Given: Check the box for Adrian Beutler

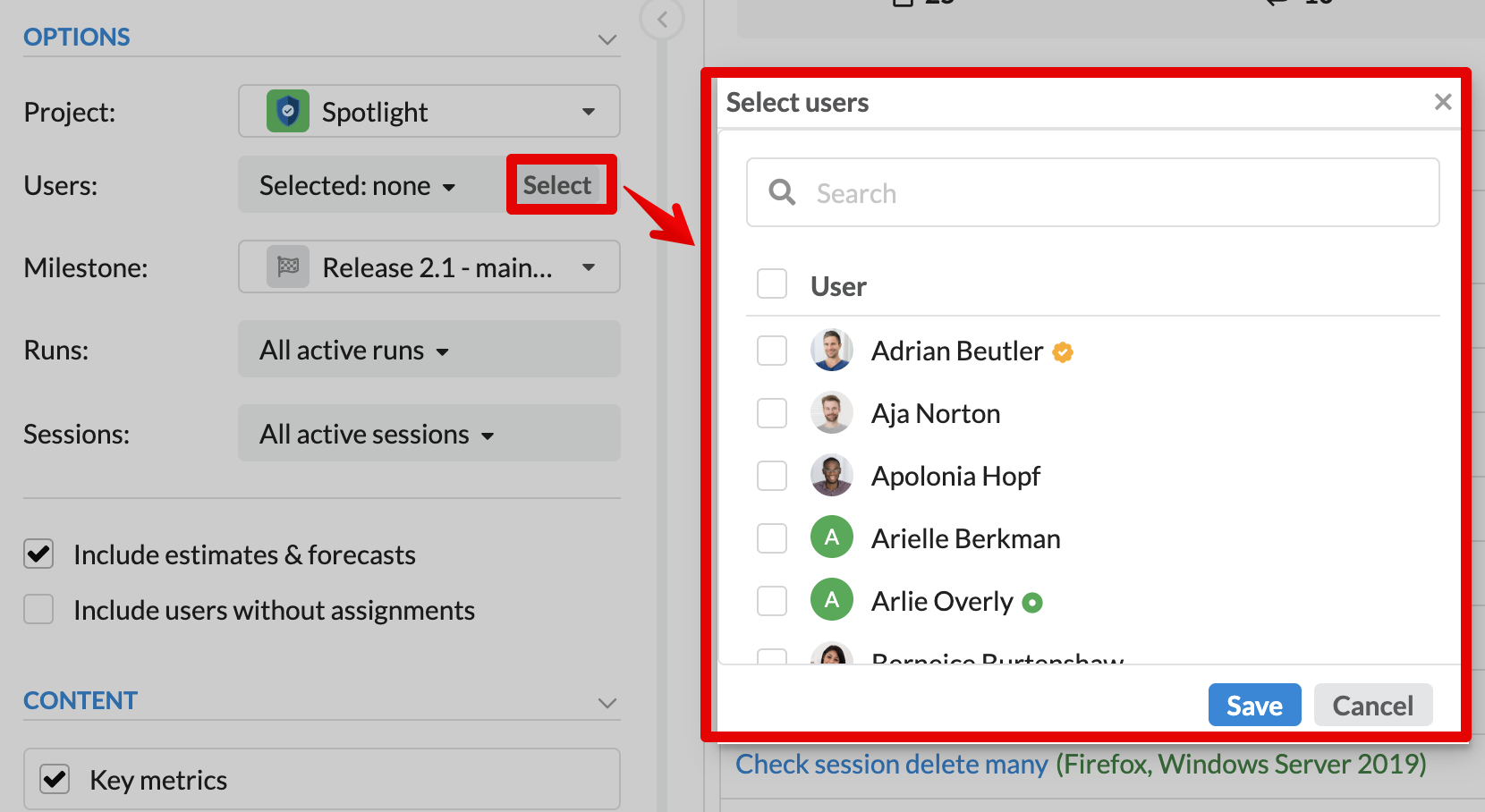Looking at the screenshot, I should 772,351.
